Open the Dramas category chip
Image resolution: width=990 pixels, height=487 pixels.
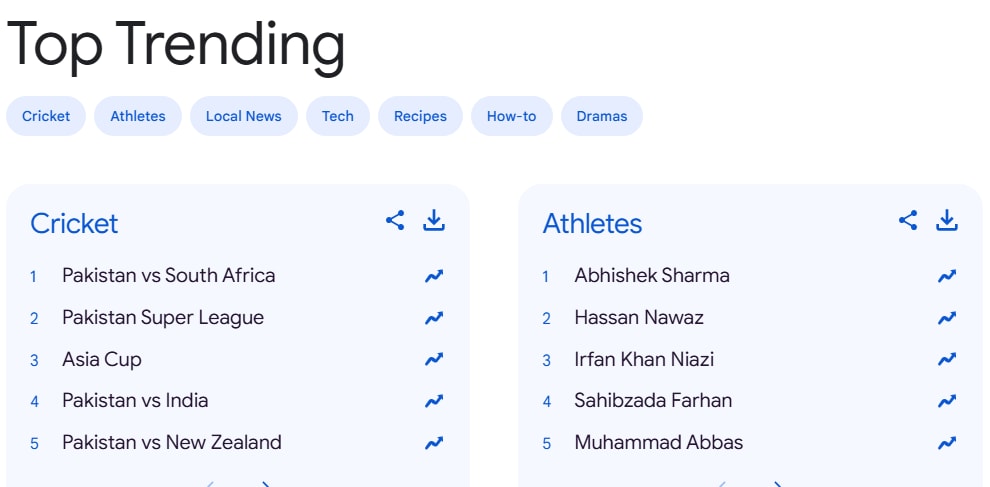[601, 116]
